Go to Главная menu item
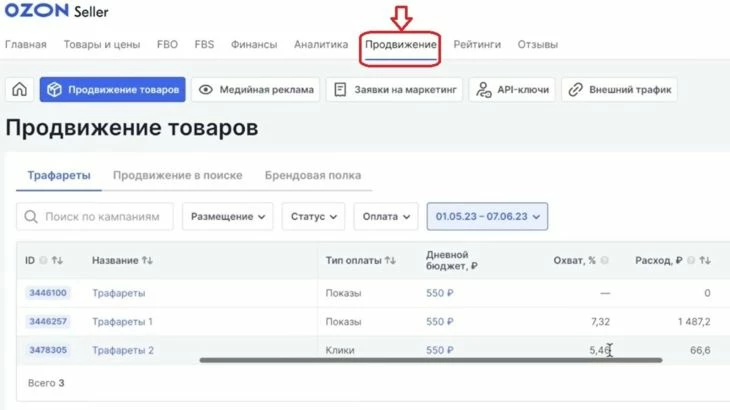The width and height of the screenshot is (730, 410). point(26,44)
